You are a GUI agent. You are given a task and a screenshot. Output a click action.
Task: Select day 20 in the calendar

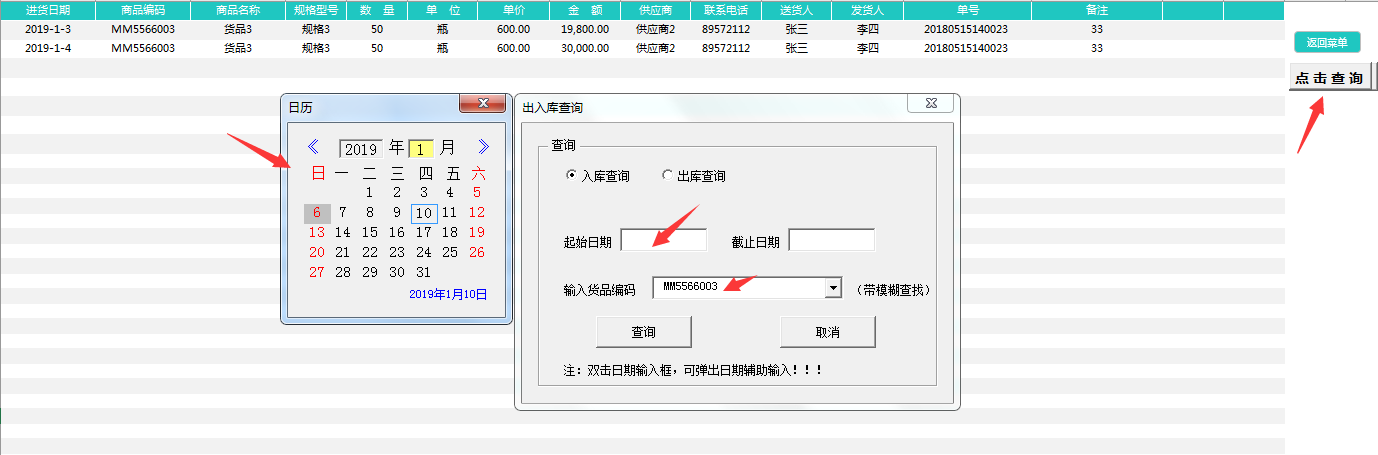point(317,252)
